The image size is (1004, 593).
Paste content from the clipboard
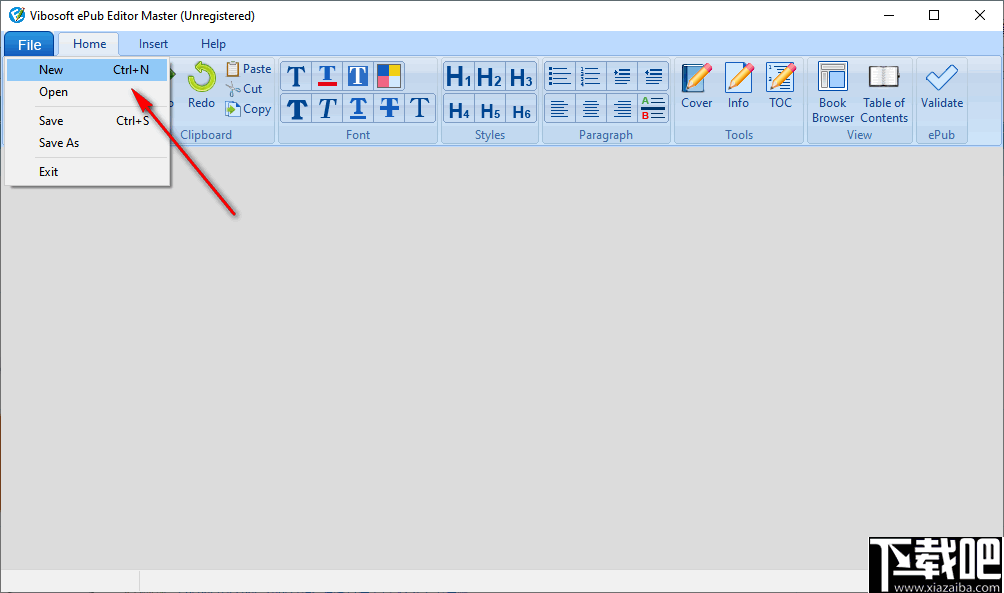[248, 68]
